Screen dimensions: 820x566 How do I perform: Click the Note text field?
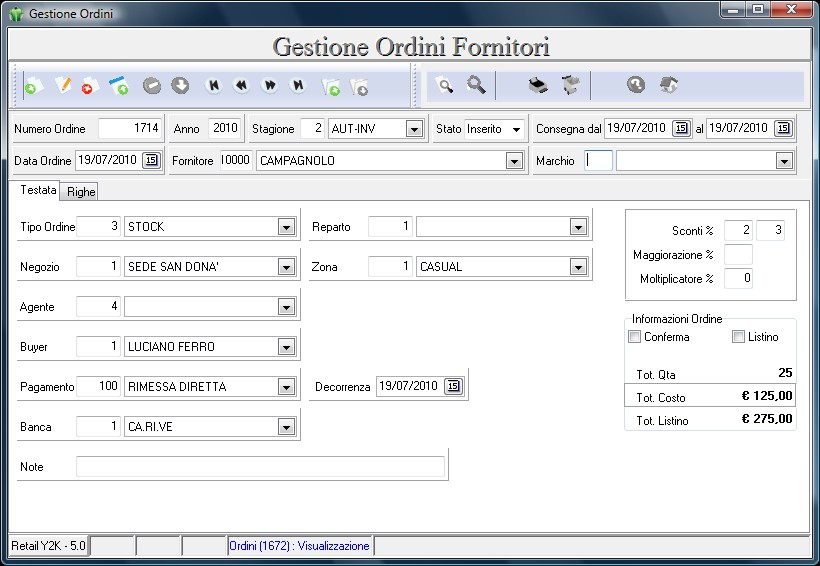[260, 467]
